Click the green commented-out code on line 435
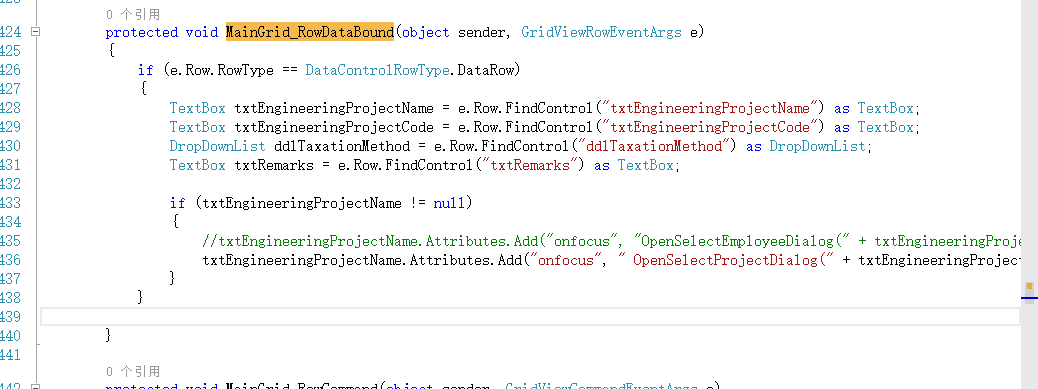1038x389 pixels. 612,241
